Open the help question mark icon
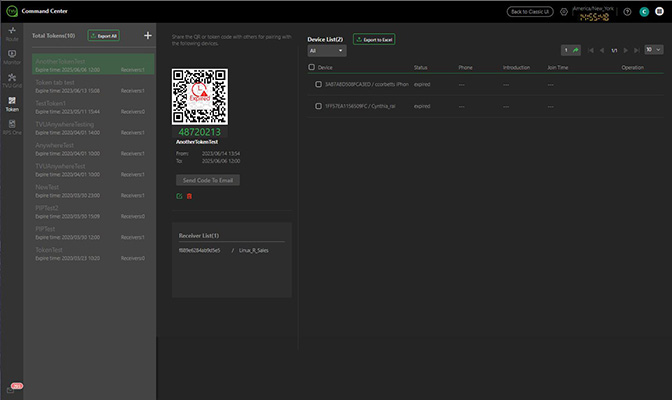The width and height of the screenshot is (672, 400). point(627,12)
